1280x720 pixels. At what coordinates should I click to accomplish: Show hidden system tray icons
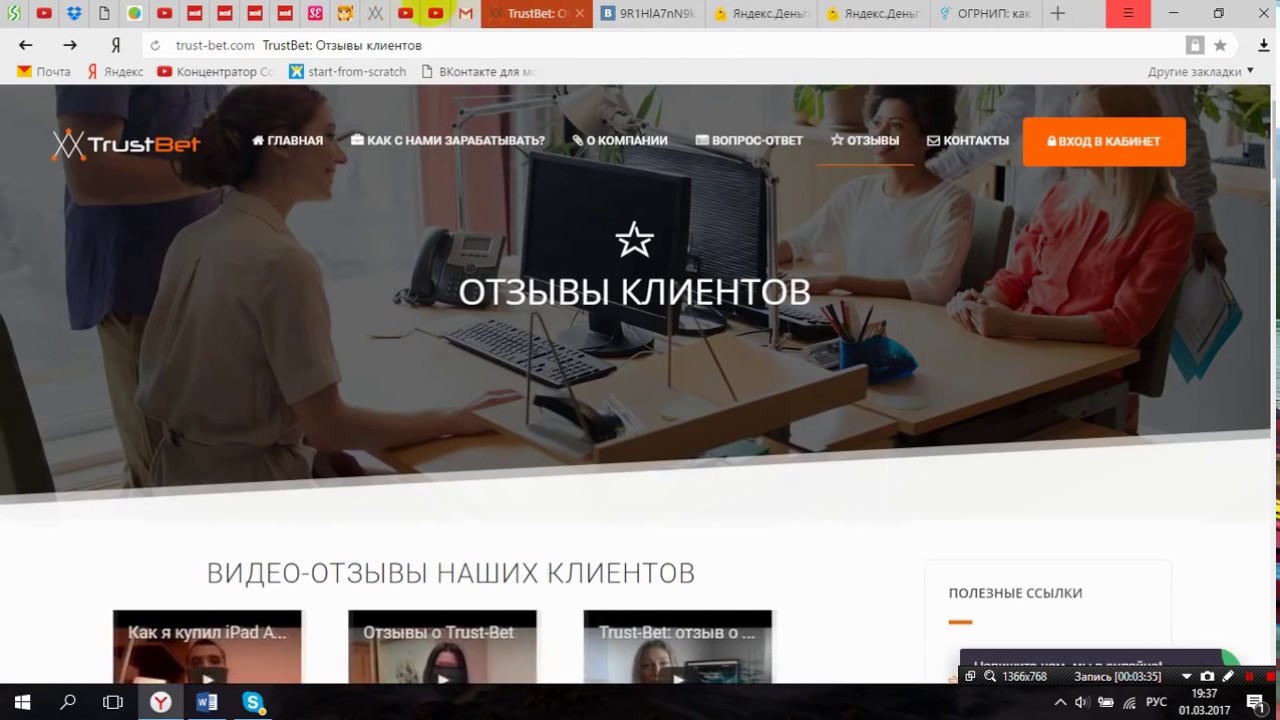point(1060,702)
